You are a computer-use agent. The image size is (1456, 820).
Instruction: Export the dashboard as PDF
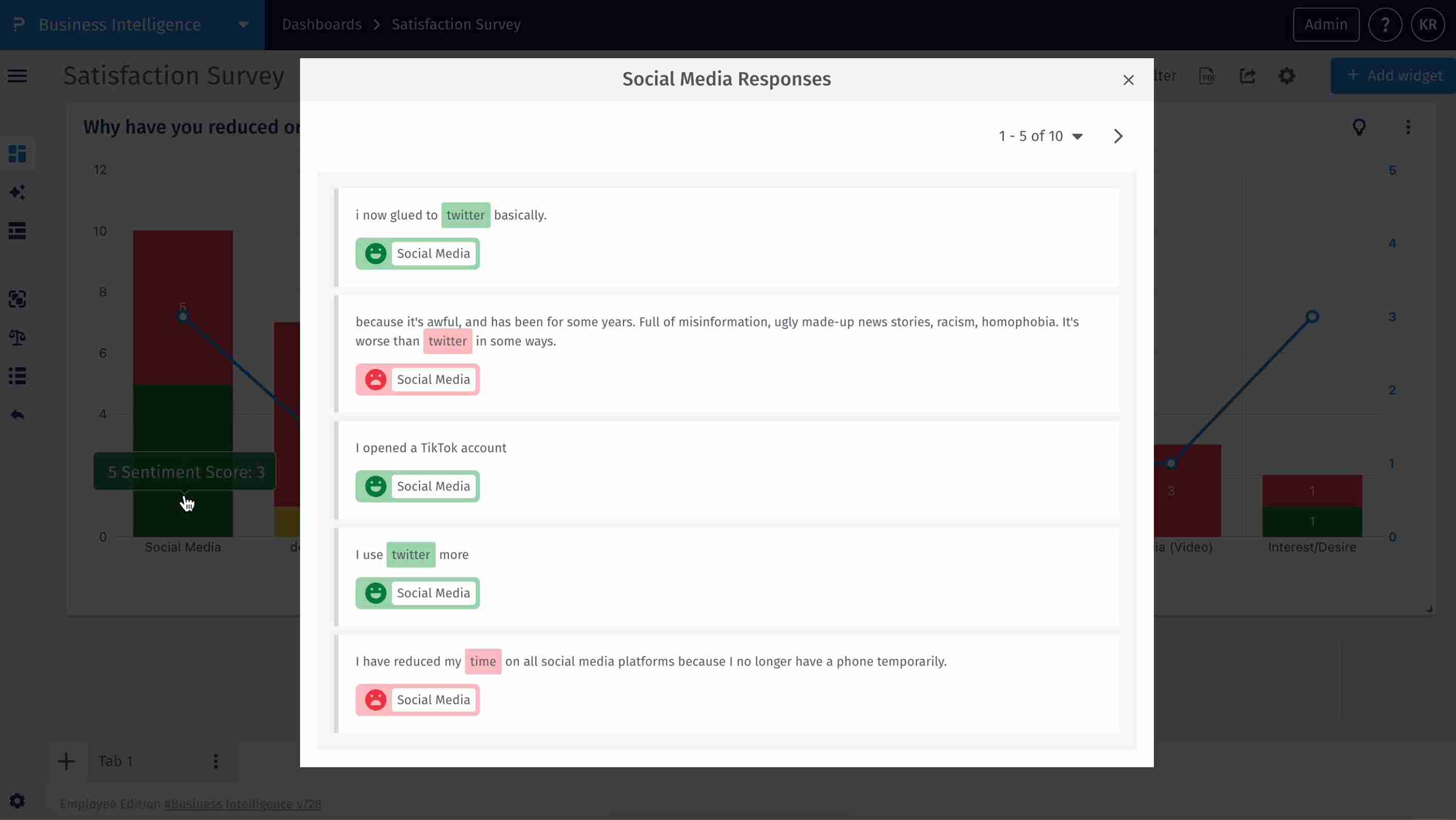pos(1207,75)
